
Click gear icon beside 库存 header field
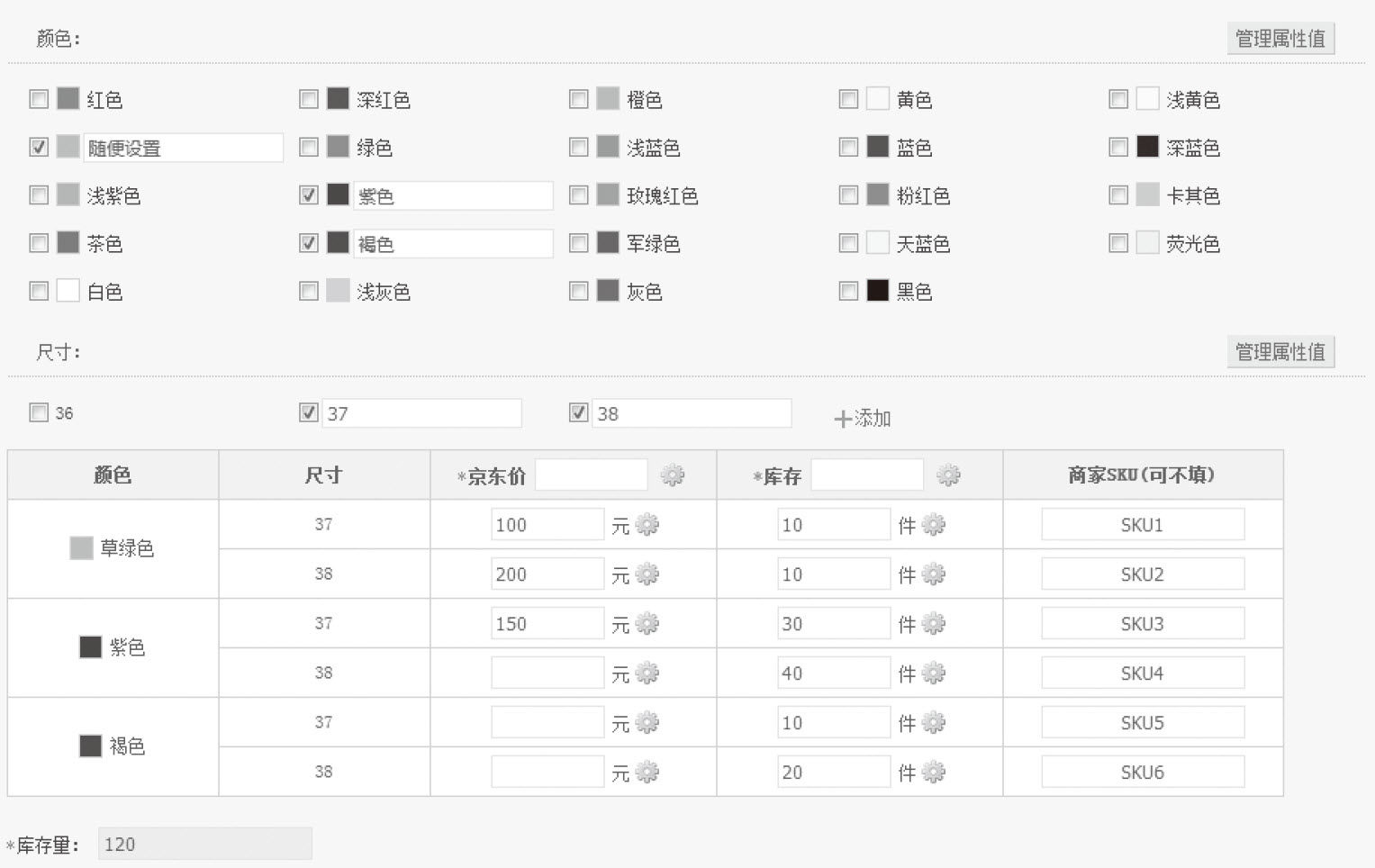[x=948, y=475]
